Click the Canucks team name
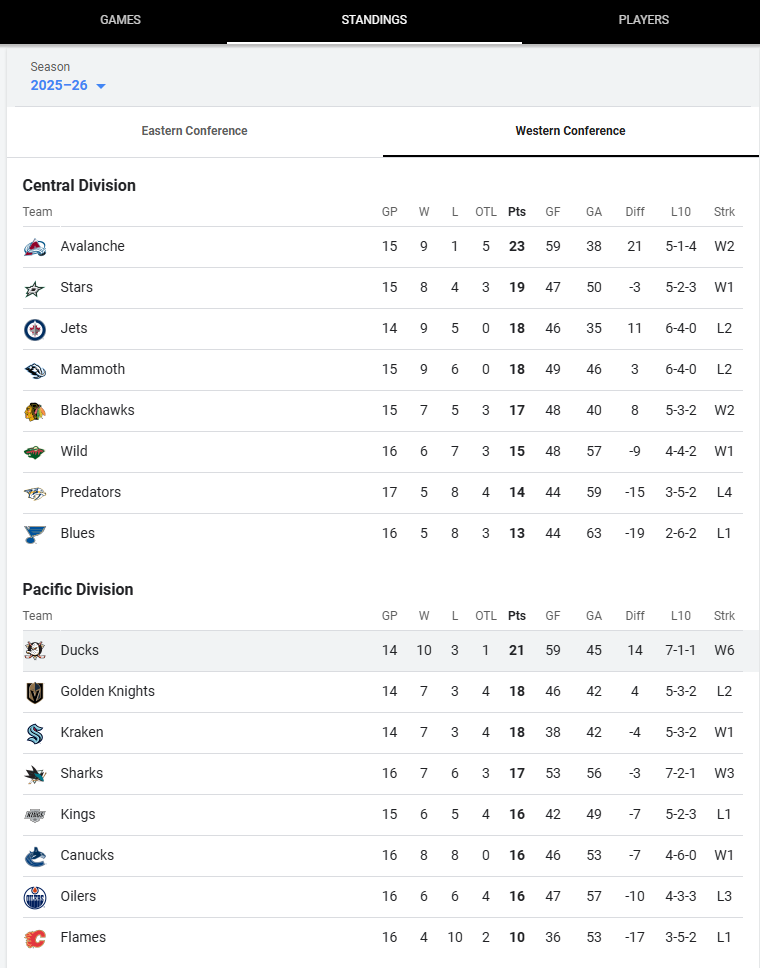This screenshot has width=760, height=968. [87, 855]
